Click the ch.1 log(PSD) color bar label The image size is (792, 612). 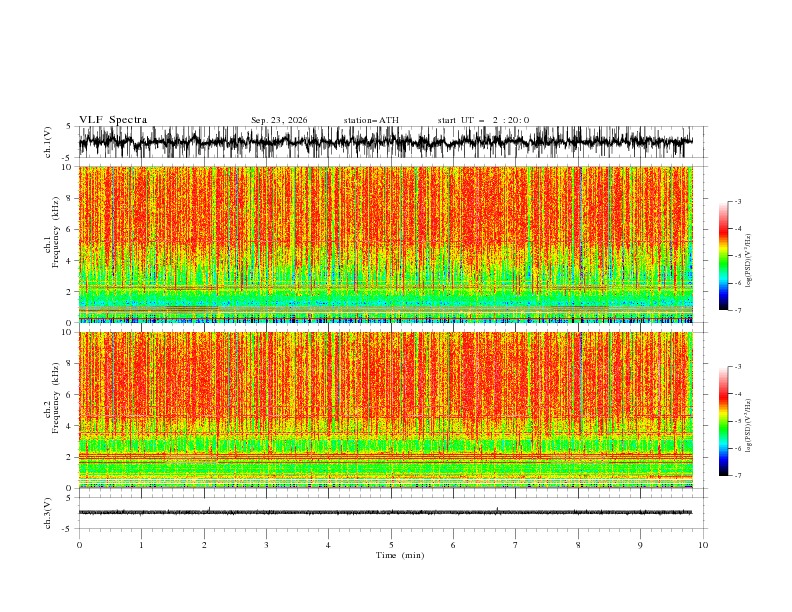749,261
